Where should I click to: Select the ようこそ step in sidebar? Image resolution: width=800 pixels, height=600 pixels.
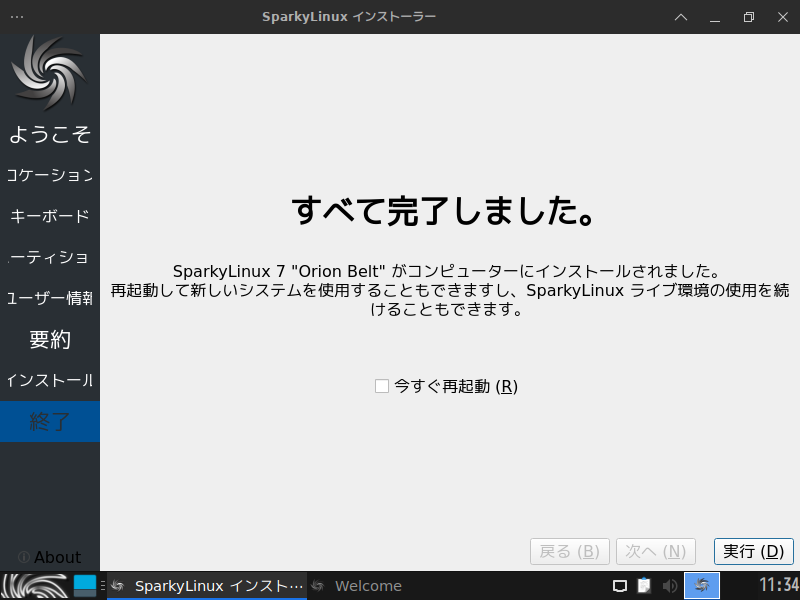[x=50, y=134]
